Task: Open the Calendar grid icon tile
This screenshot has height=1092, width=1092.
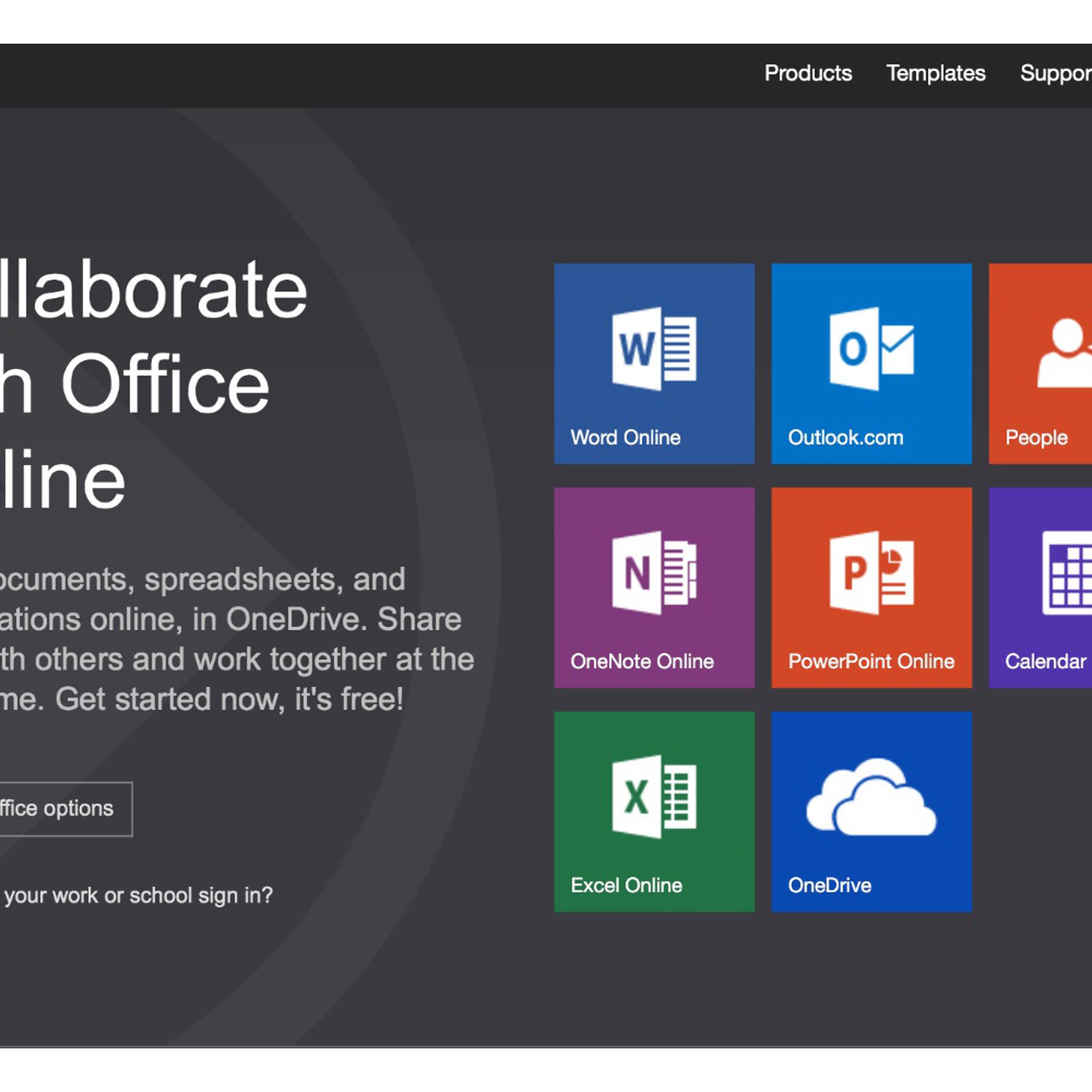Action: click(1067, 572)
